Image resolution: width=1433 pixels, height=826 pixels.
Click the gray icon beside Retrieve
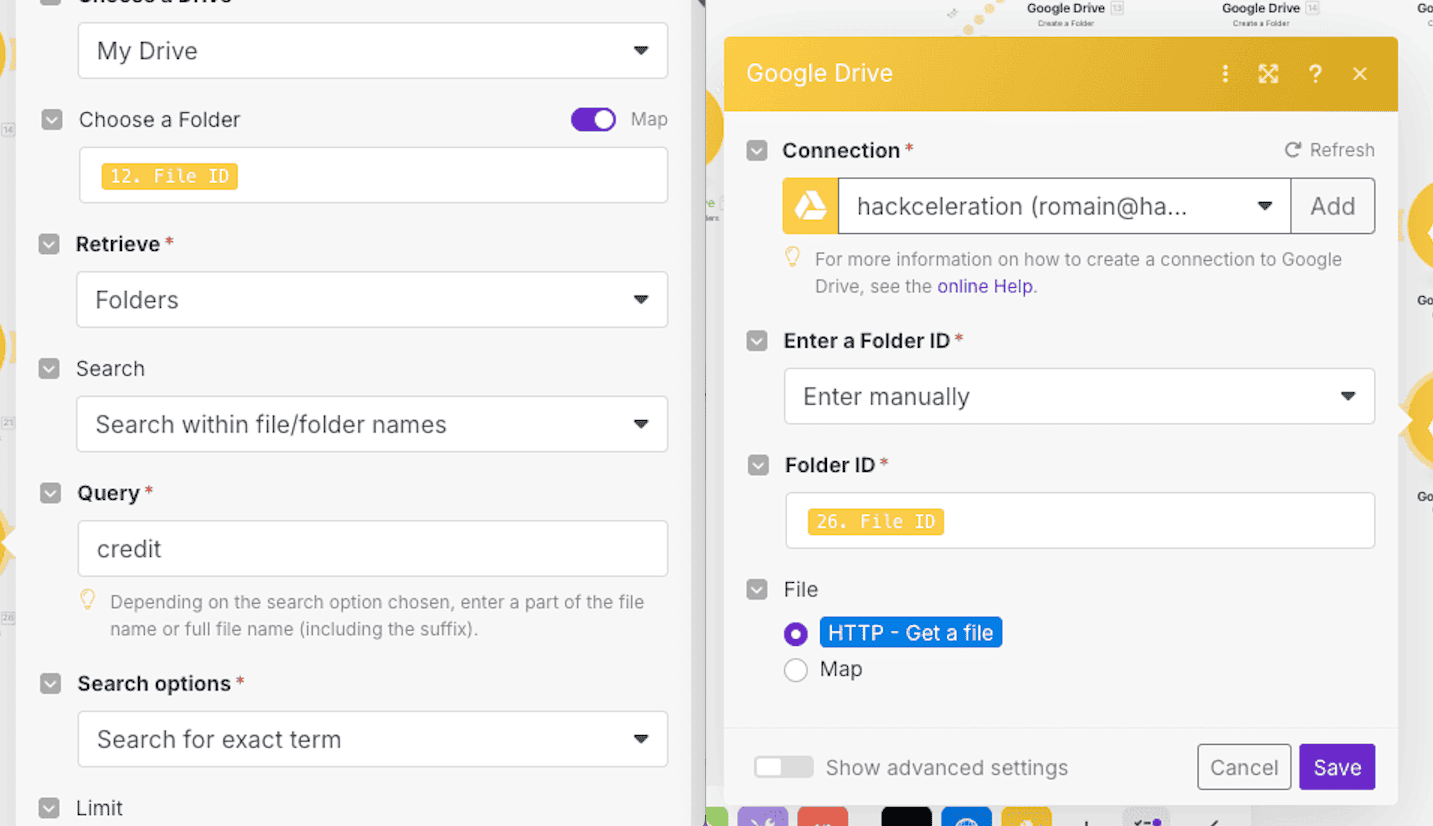pos(49,244)
